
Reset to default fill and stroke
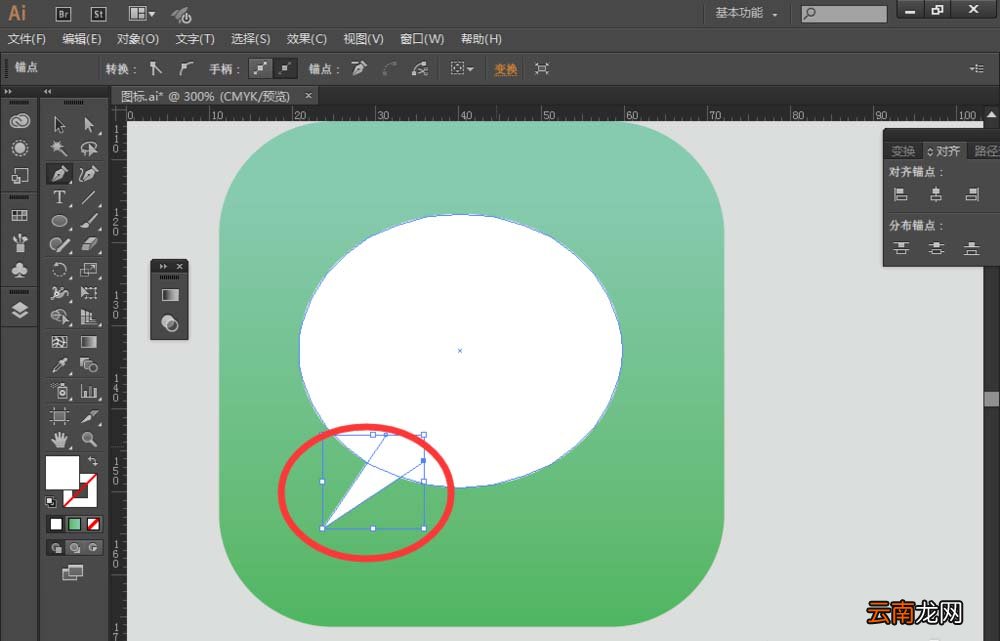(51, 502)
